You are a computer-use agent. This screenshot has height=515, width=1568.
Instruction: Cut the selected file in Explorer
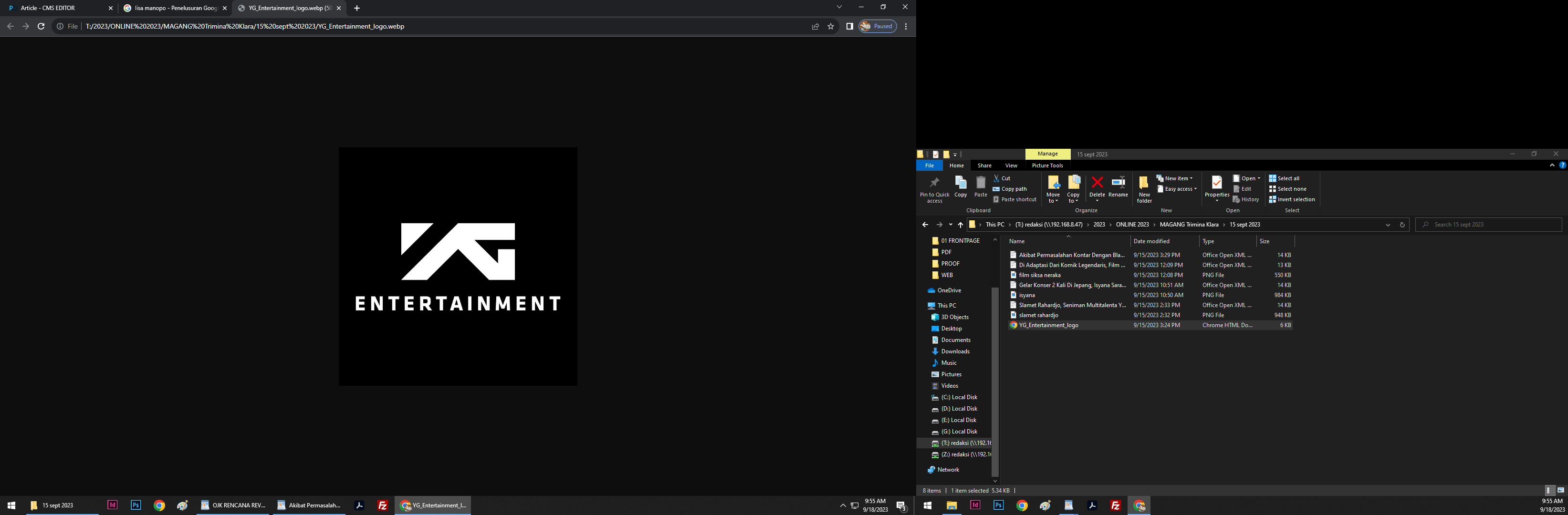coord(1002,178)
